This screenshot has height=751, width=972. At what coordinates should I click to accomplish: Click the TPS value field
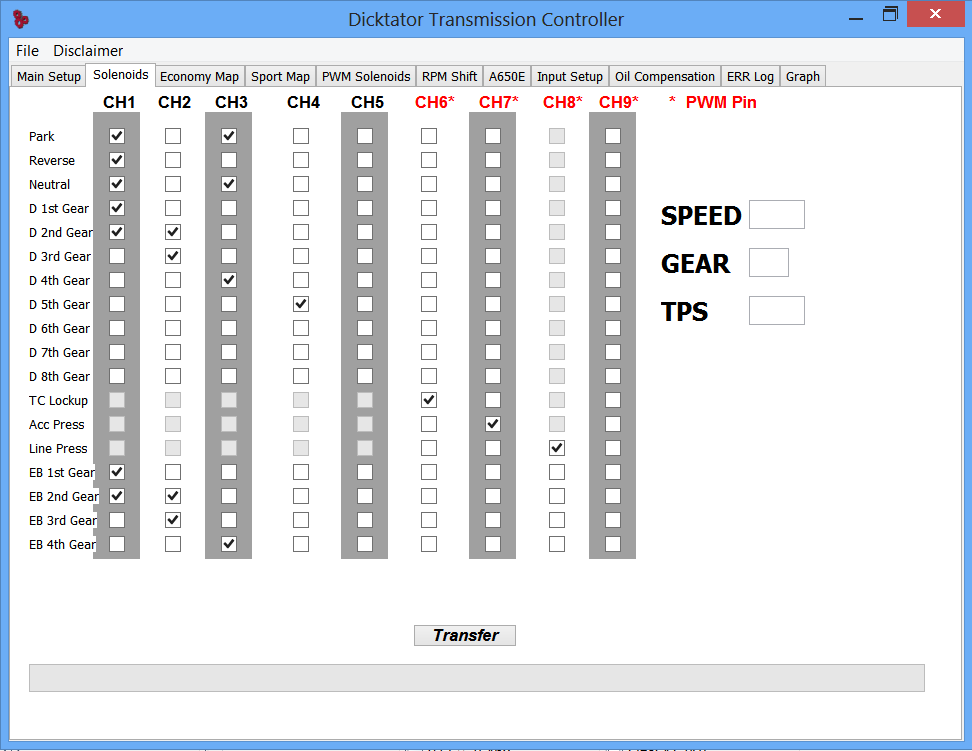point(777,310)
